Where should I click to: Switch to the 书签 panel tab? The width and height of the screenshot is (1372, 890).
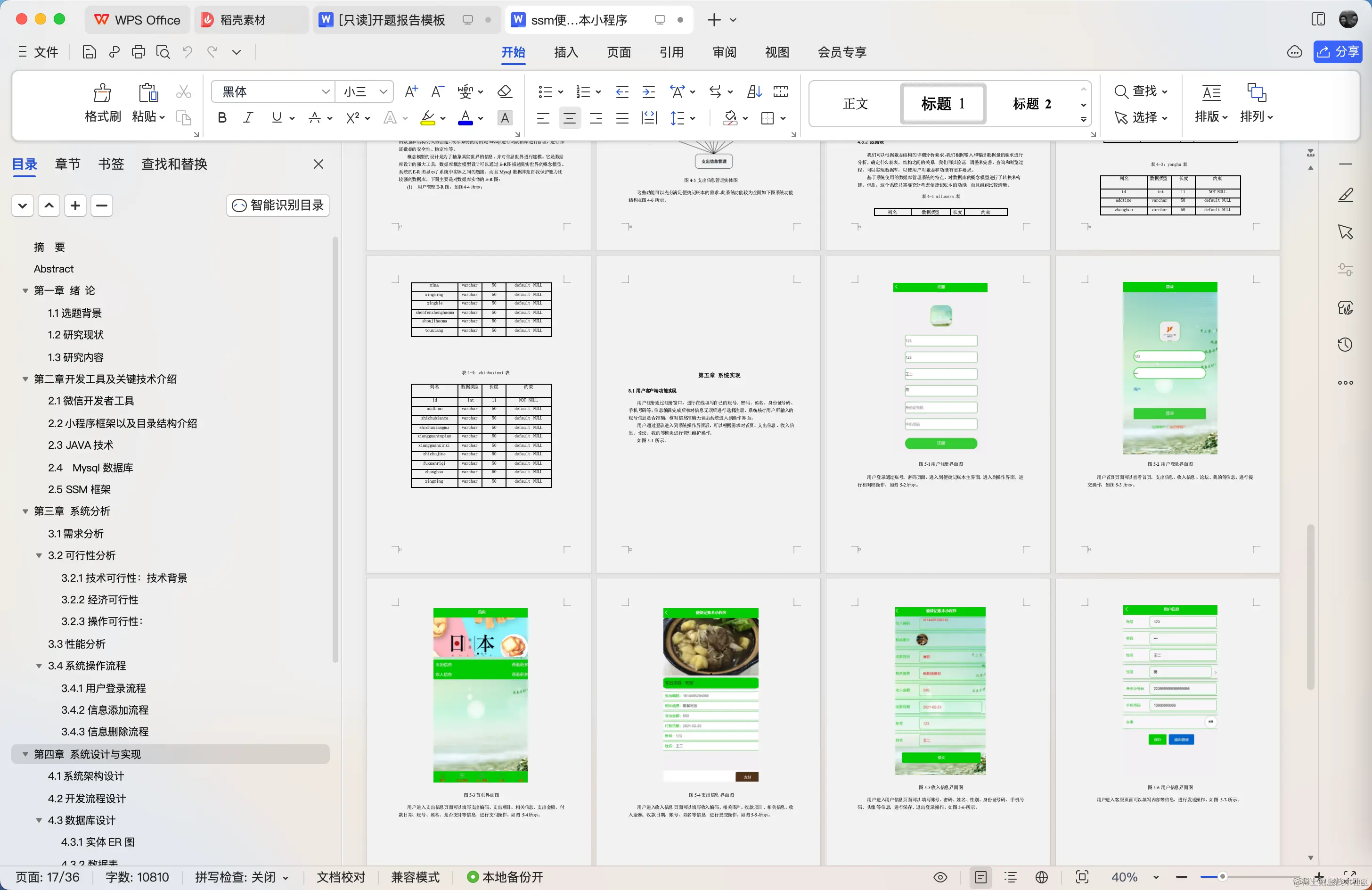click(x=111, y=164)
